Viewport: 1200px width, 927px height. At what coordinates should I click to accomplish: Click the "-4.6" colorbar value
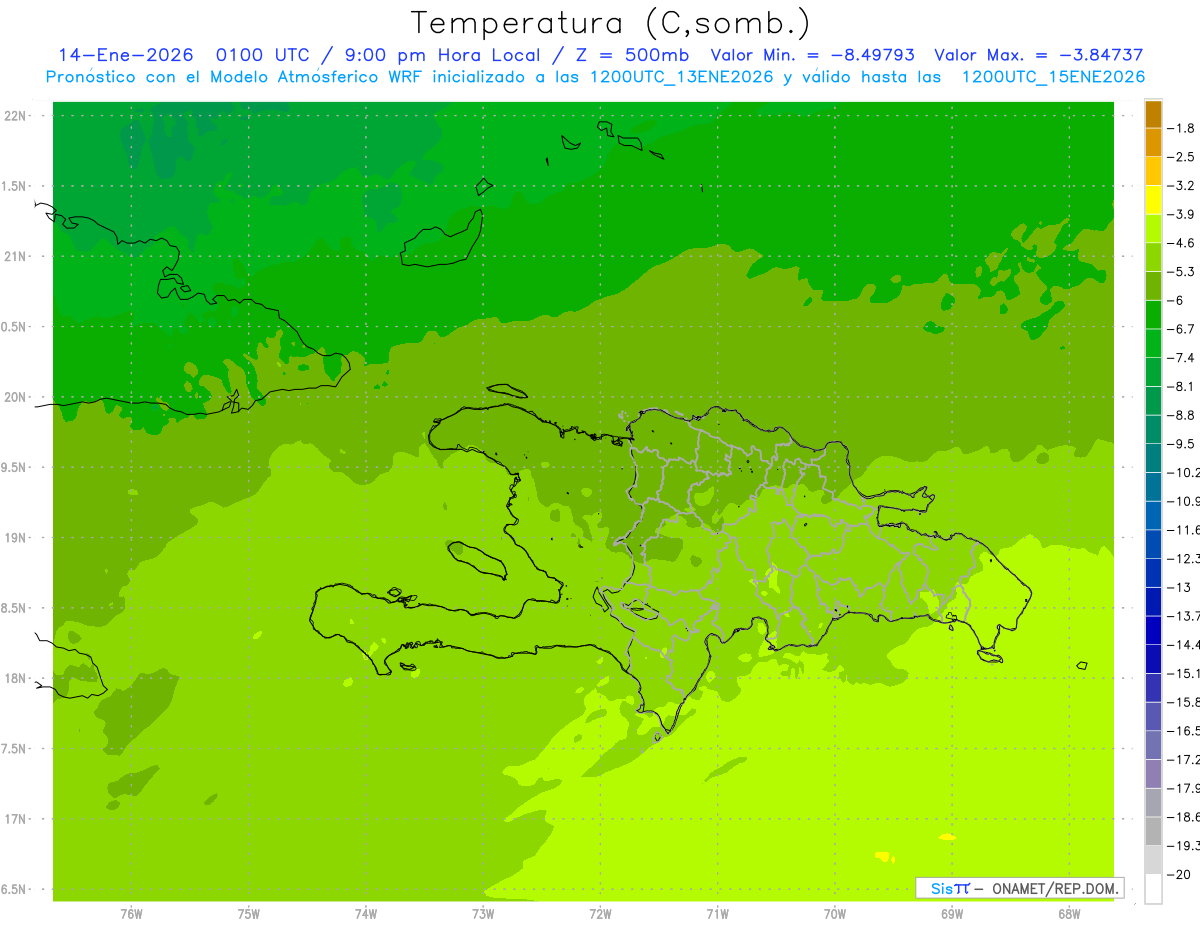[1182, 243]
